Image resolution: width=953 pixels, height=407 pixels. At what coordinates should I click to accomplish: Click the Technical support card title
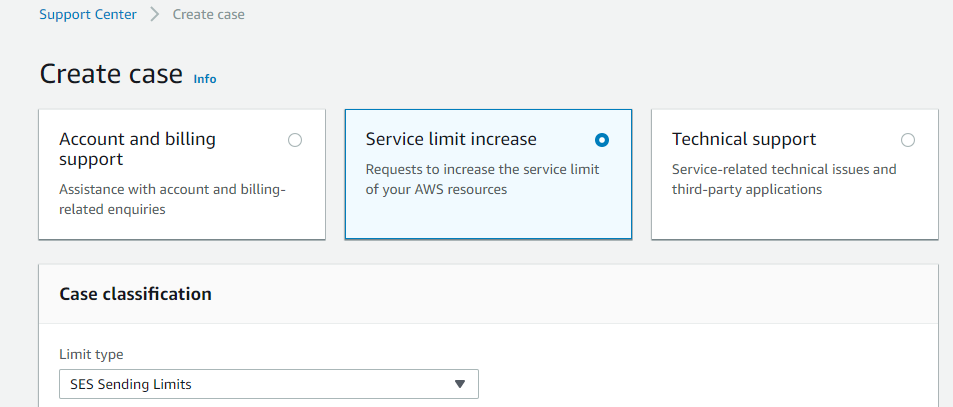[744, 139]
